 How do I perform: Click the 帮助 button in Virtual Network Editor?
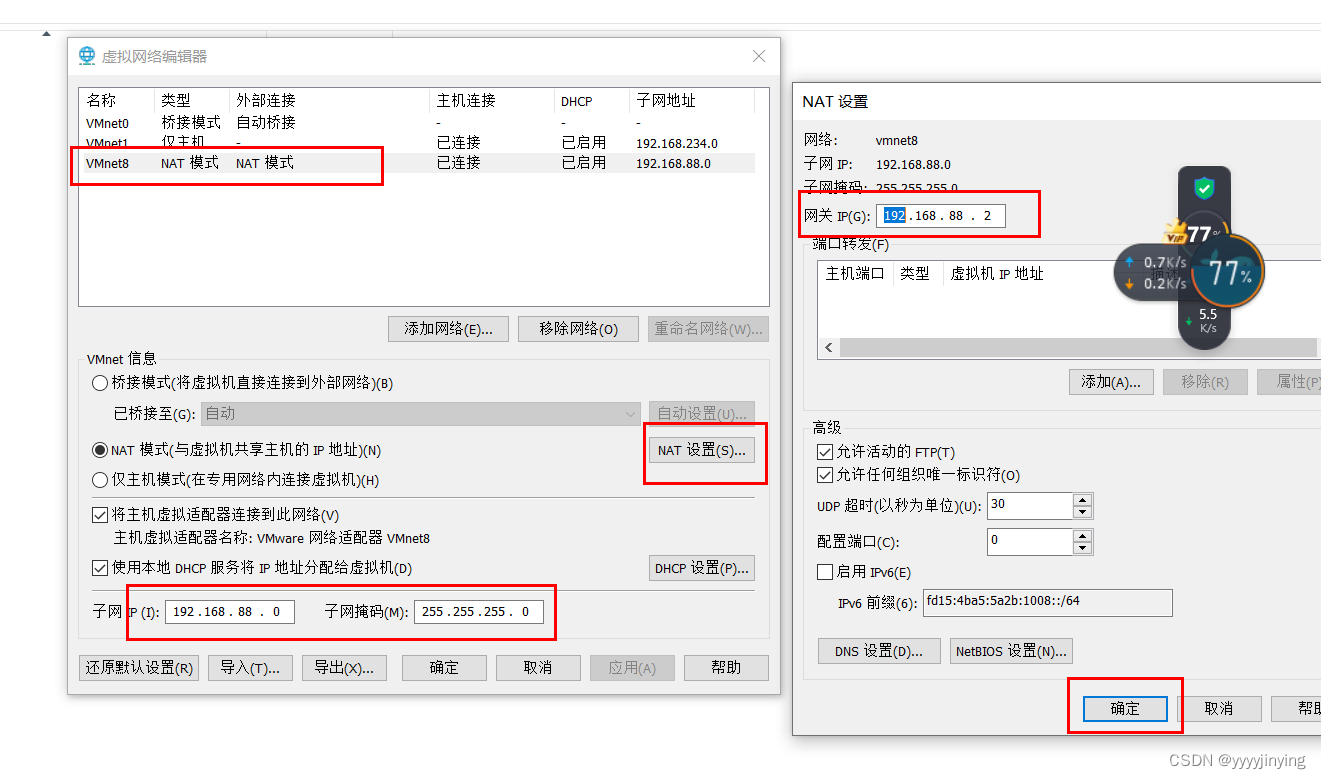[726, 668]
